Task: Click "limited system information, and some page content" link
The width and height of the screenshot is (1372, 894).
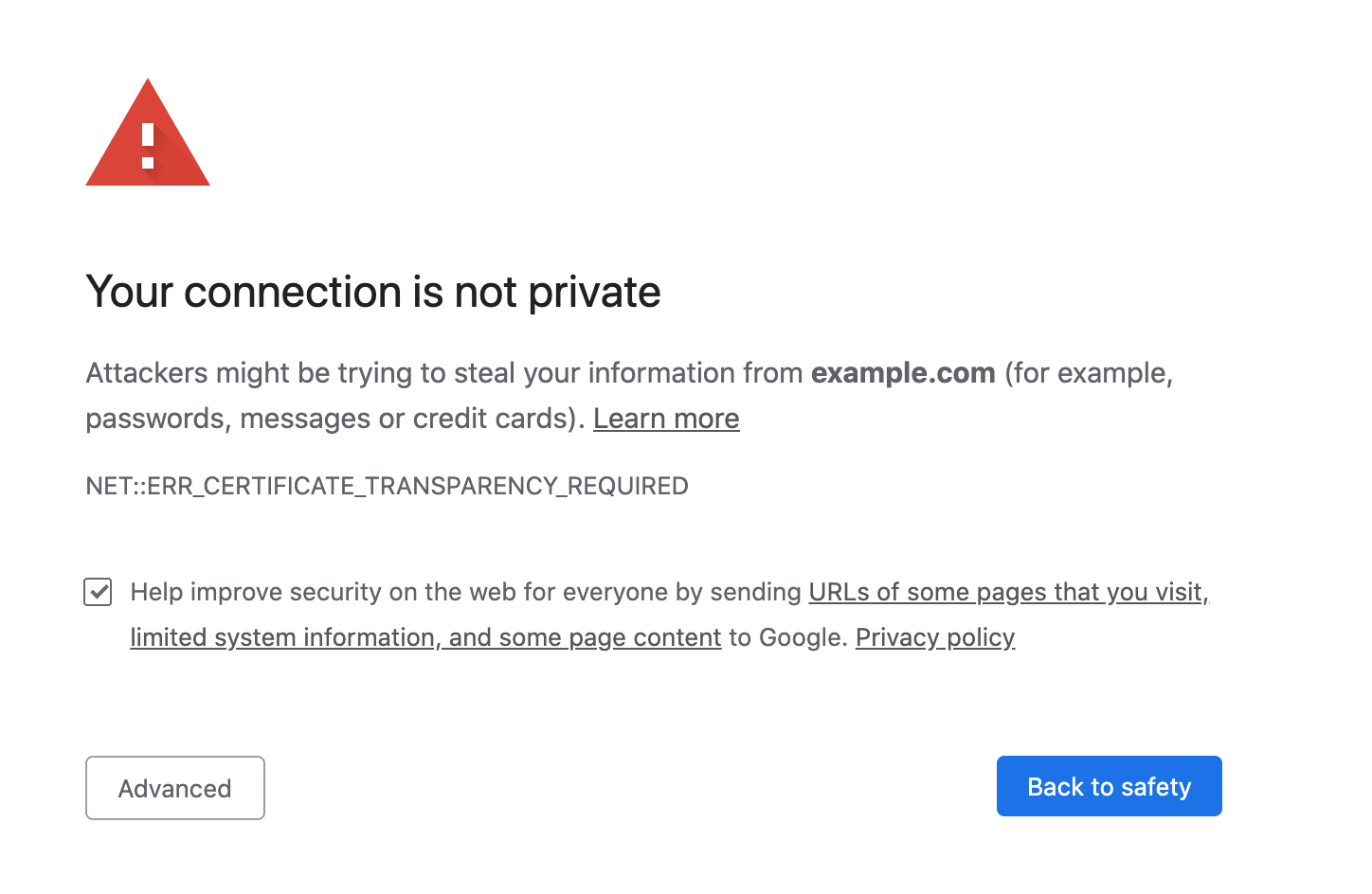Action: click(425, 637)
